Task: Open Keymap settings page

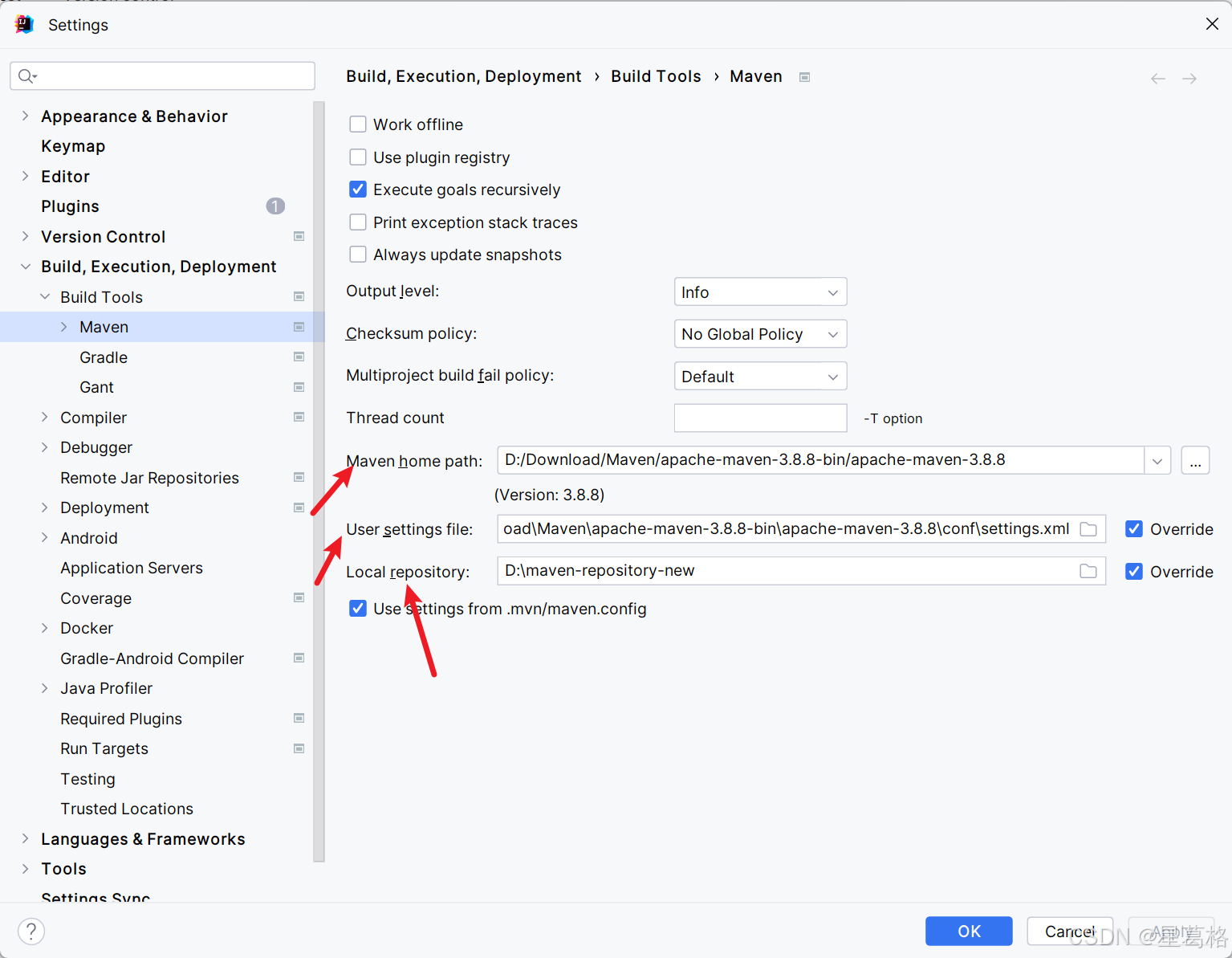Action: [73, 146]
